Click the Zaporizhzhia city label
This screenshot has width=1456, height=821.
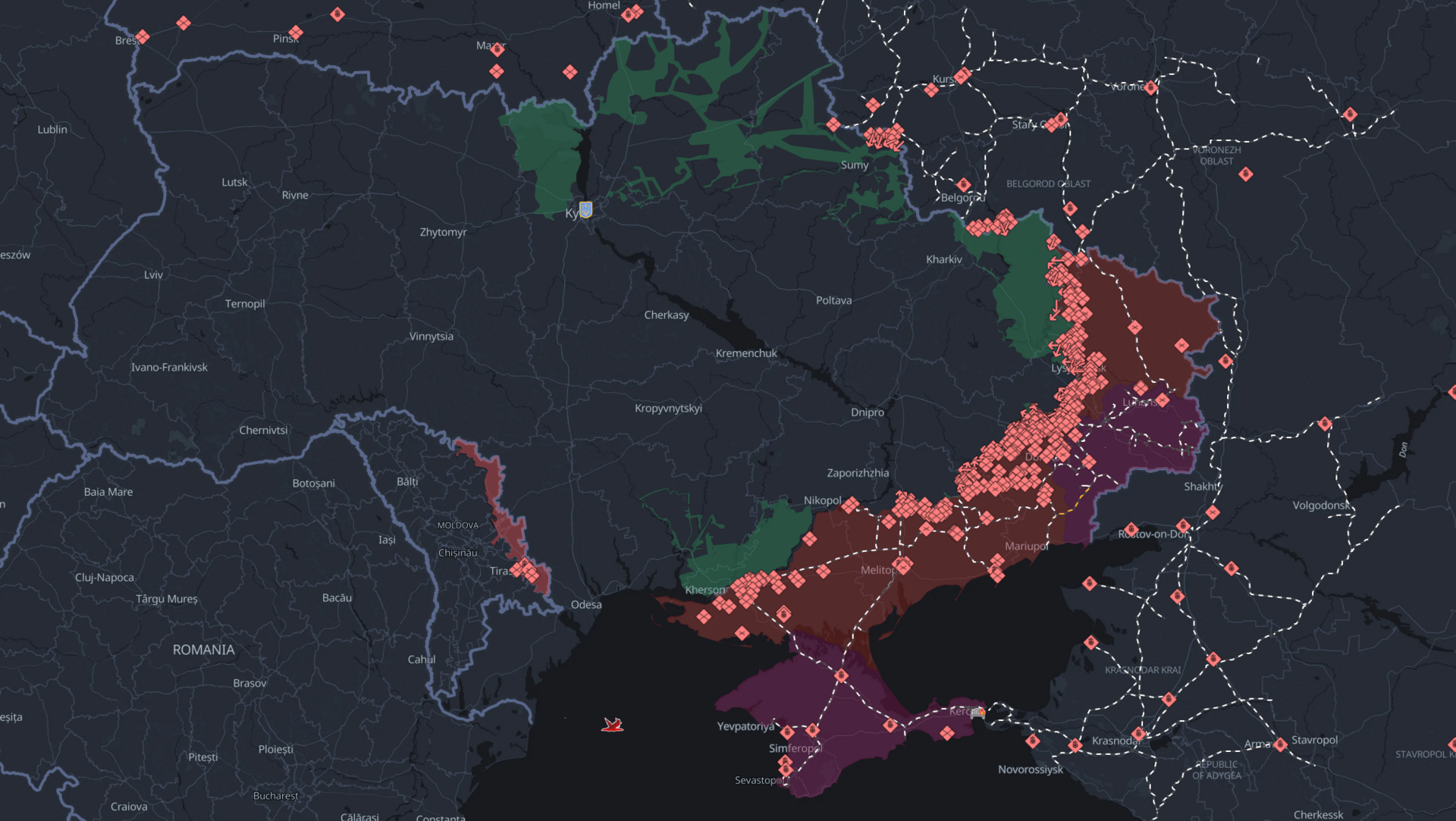(x=857, y=473)
